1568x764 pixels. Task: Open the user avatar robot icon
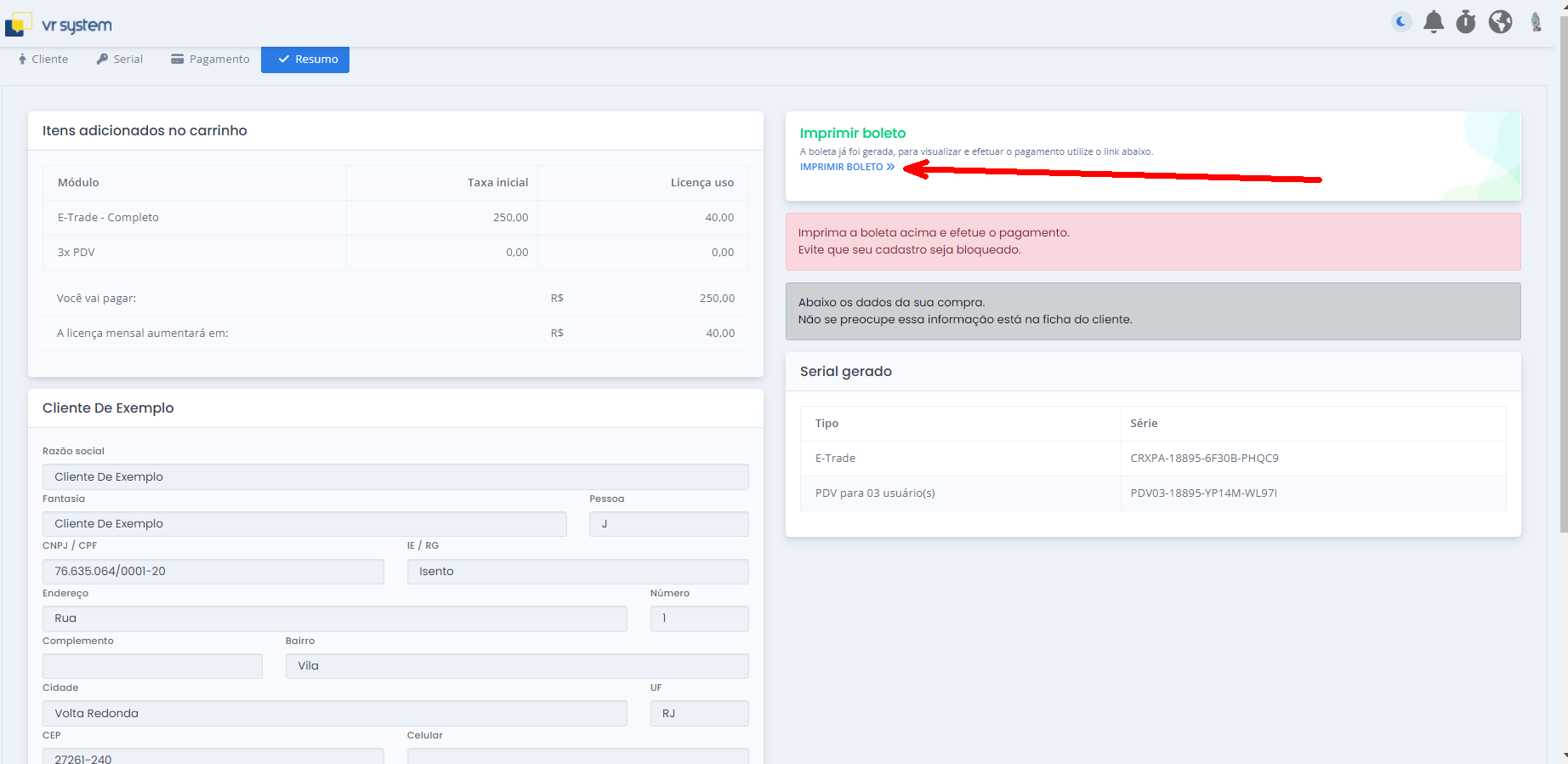click(x=1536, y=21)
